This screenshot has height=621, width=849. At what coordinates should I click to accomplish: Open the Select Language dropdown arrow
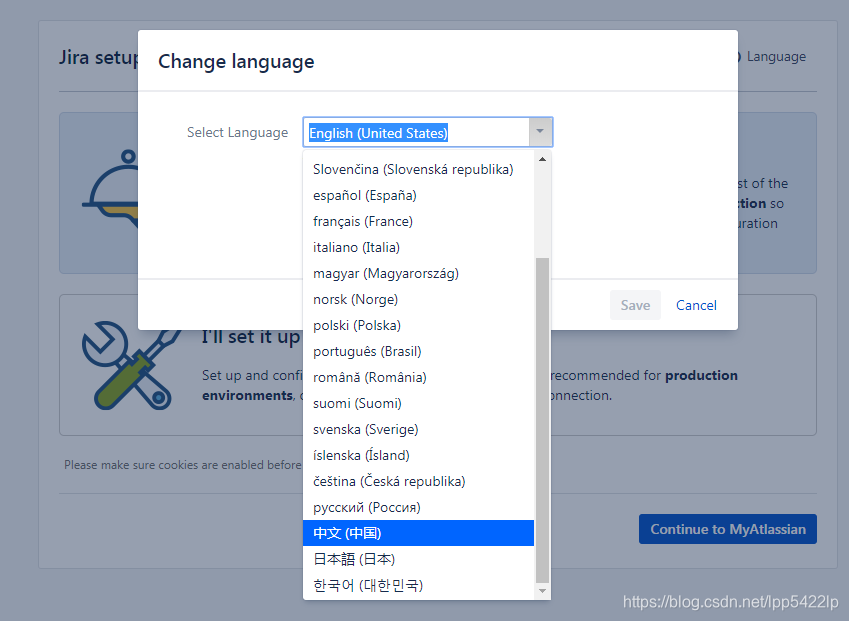point(540,132)
